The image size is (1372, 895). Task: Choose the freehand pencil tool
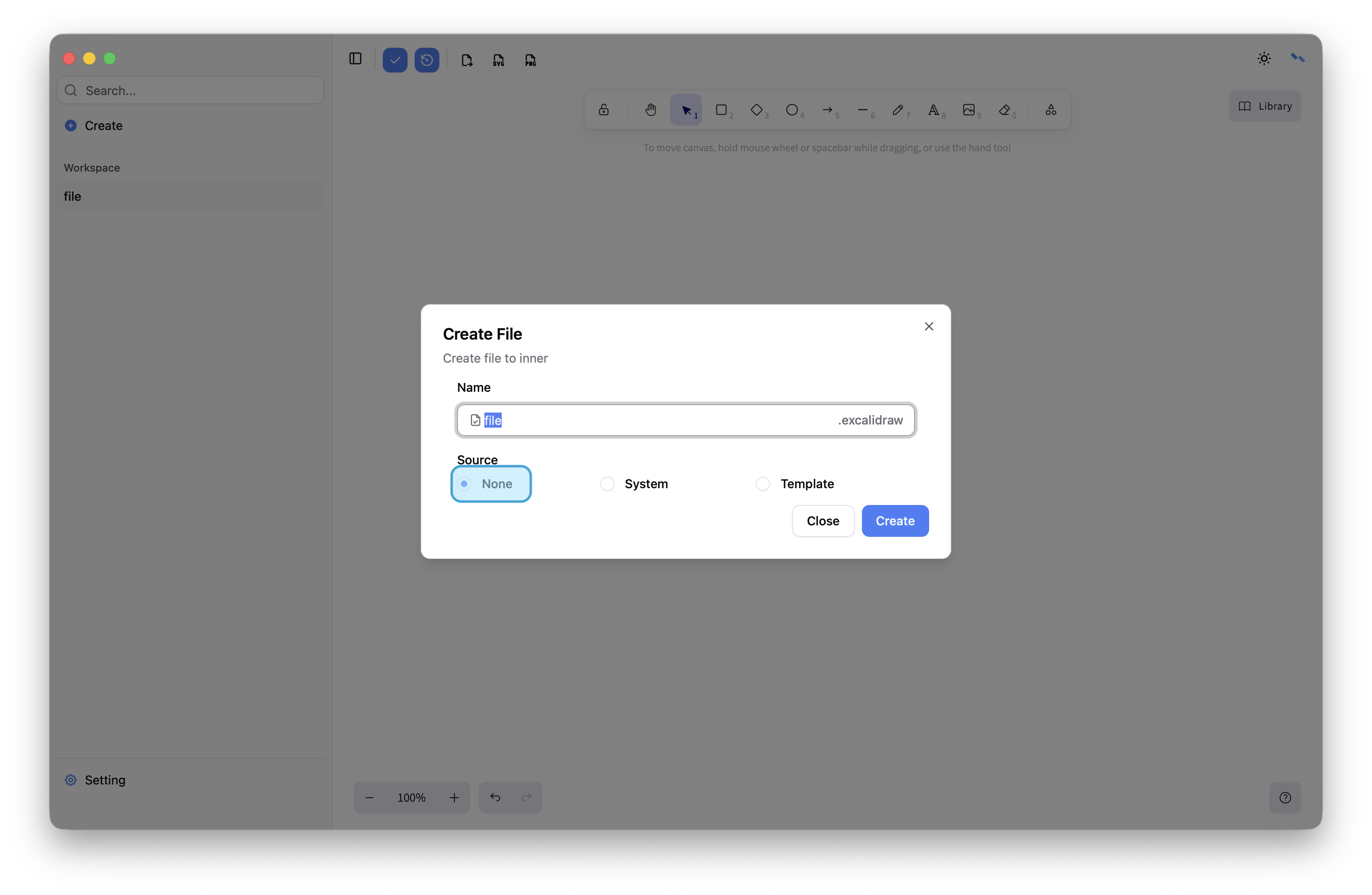coord(898,110)
